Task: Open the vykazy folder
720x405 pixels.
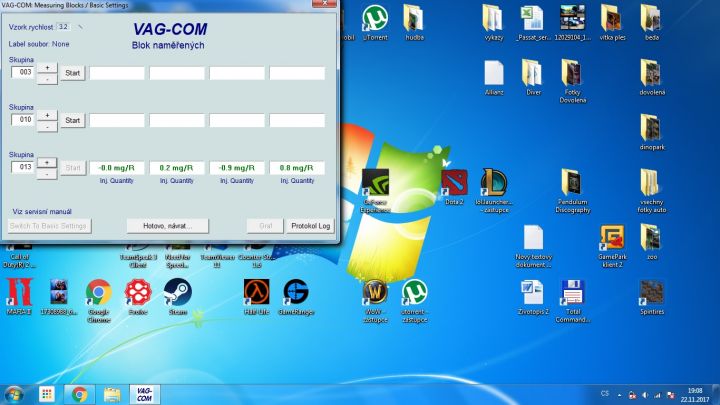Action: point(494,23)
